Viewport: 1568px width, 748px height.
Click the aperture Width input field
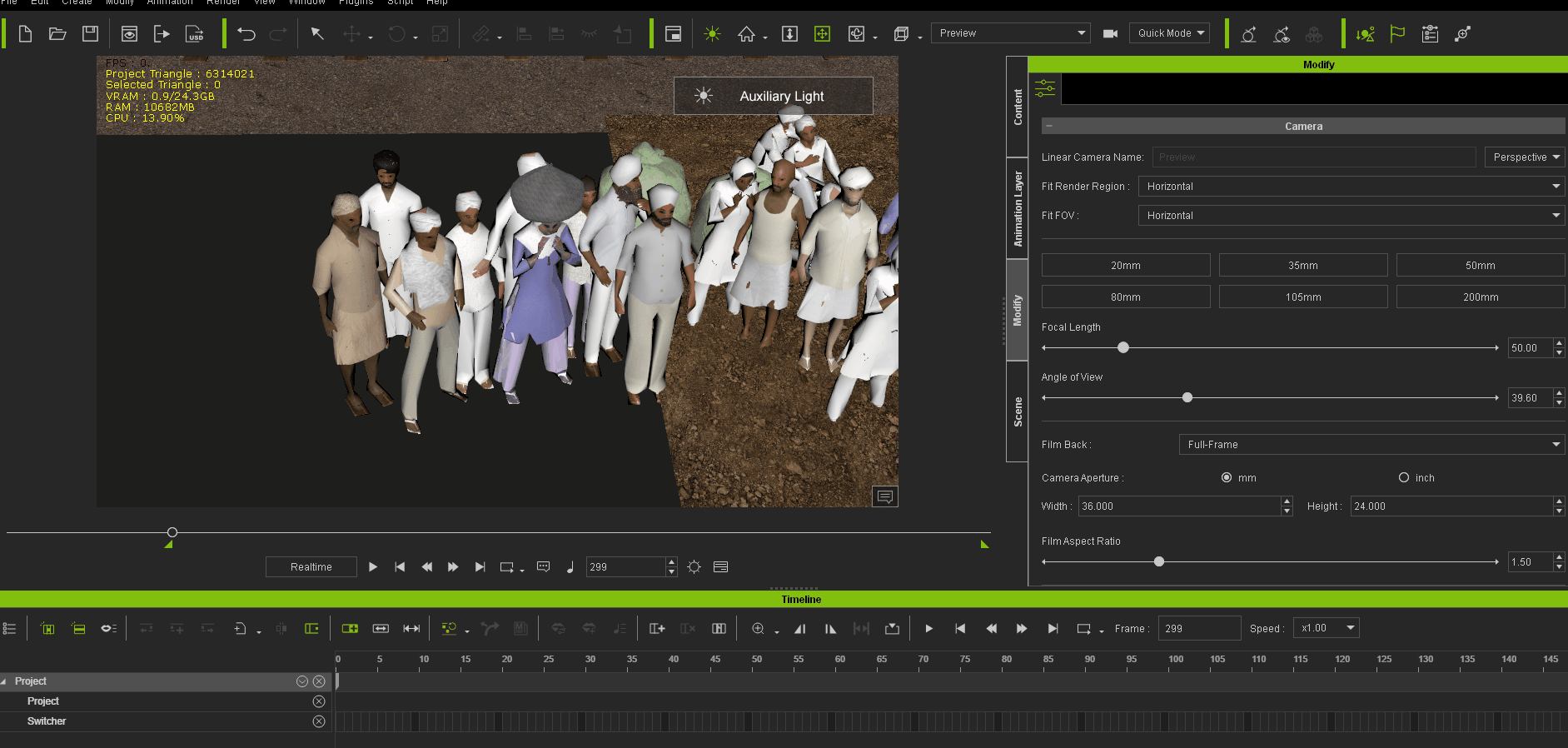pos(1179,506)
